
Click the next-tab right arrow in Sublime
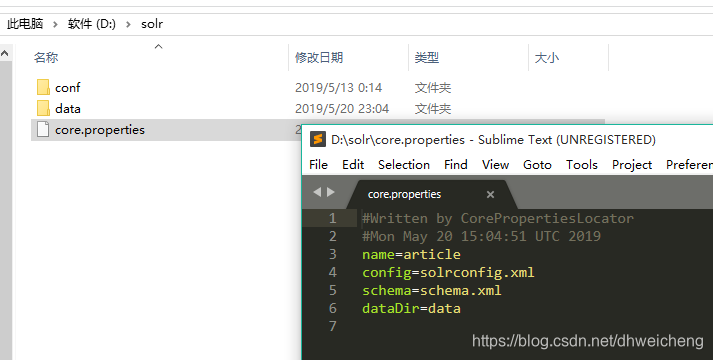pos(331,192)
